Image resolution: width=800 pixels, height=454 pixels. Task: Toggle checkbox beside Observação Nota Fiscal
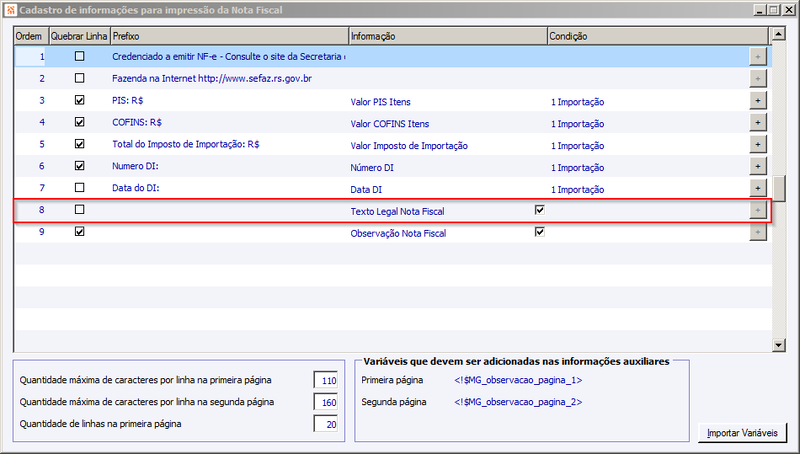click(x=540, y=232)
